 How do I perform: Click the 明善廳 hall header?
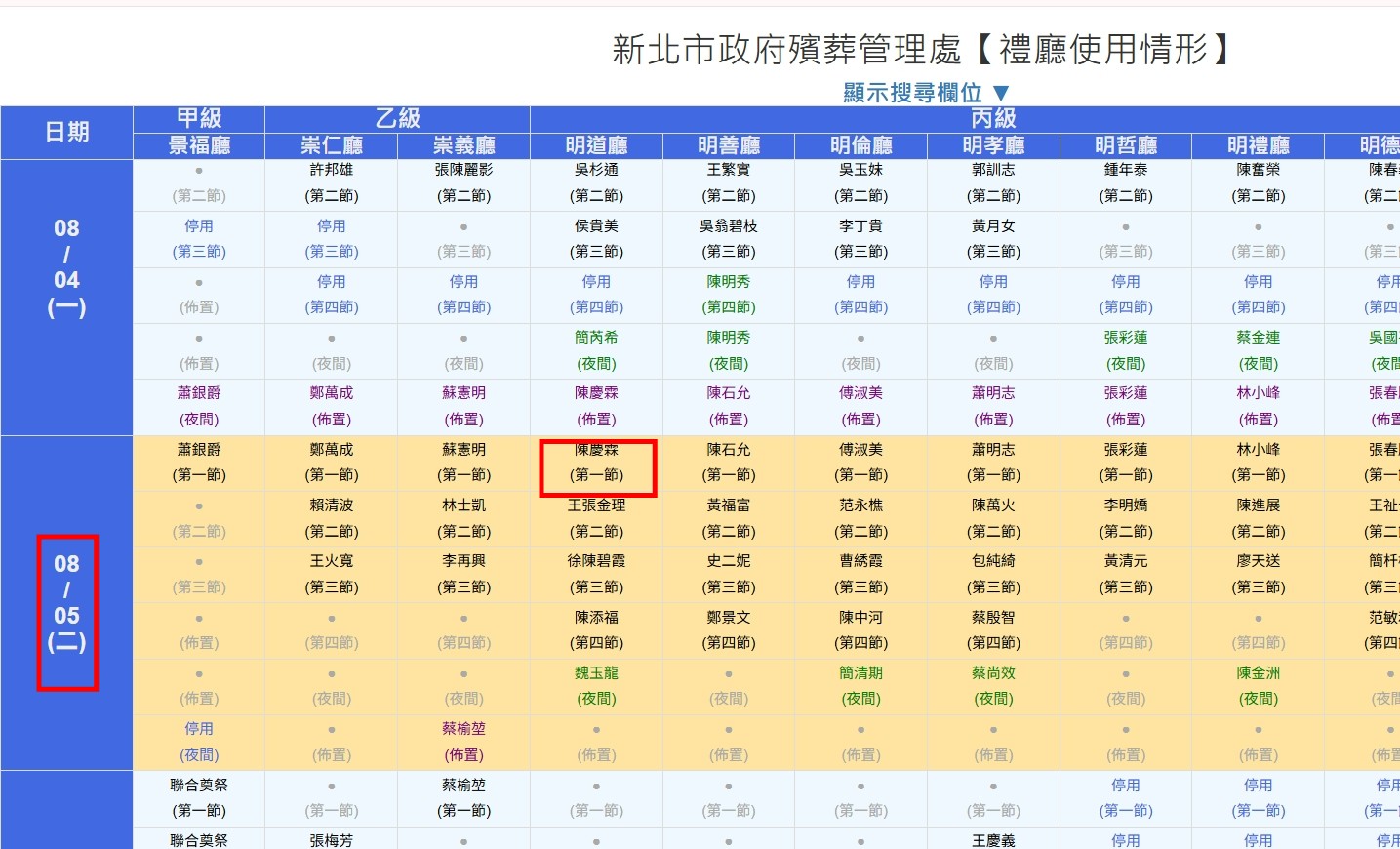pyautogui.click(x=729, y=146)
